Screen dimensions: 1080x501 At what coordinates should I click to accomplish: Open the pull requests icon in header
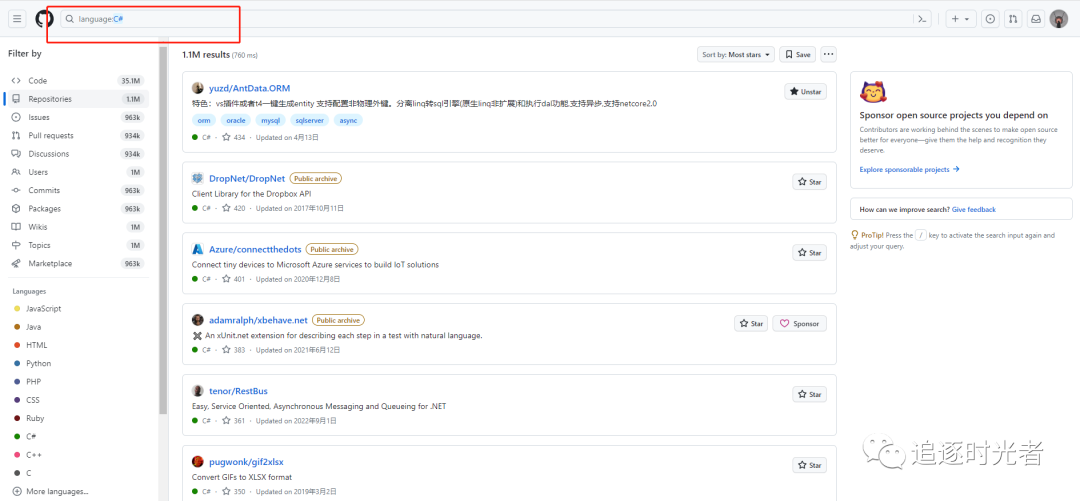tap(1012, 19)
